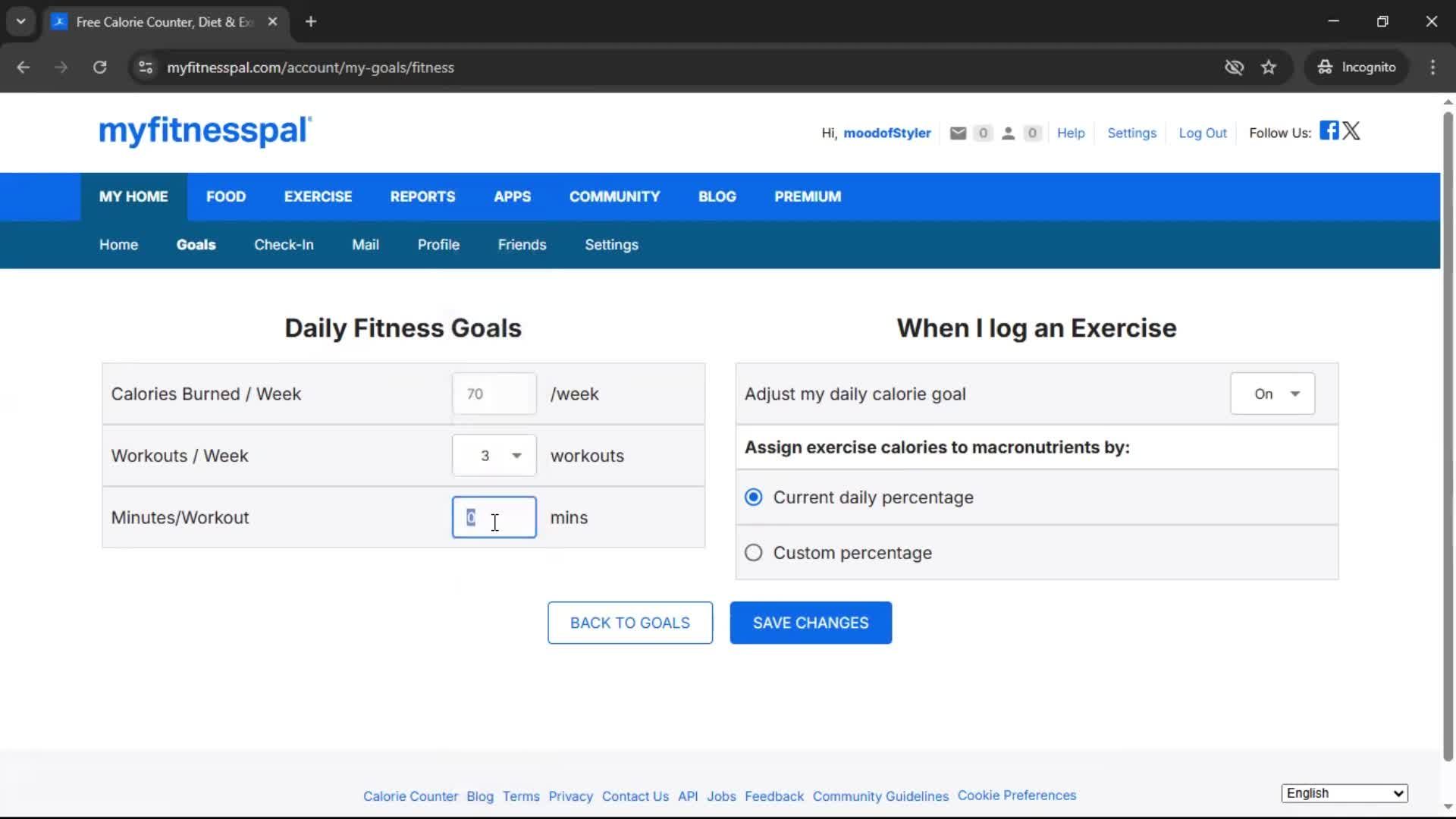The image size is (1456, 819).
Task: Go to Goals in the sub-navigation
Action: [x=196, y=245]
